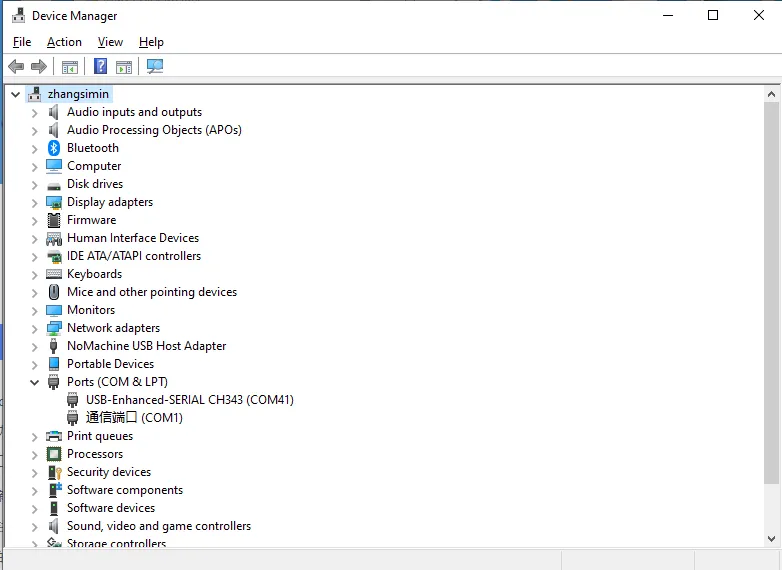
Task: Click the Processors category icon
Action: pyautogui.click(x=54, y=454)
